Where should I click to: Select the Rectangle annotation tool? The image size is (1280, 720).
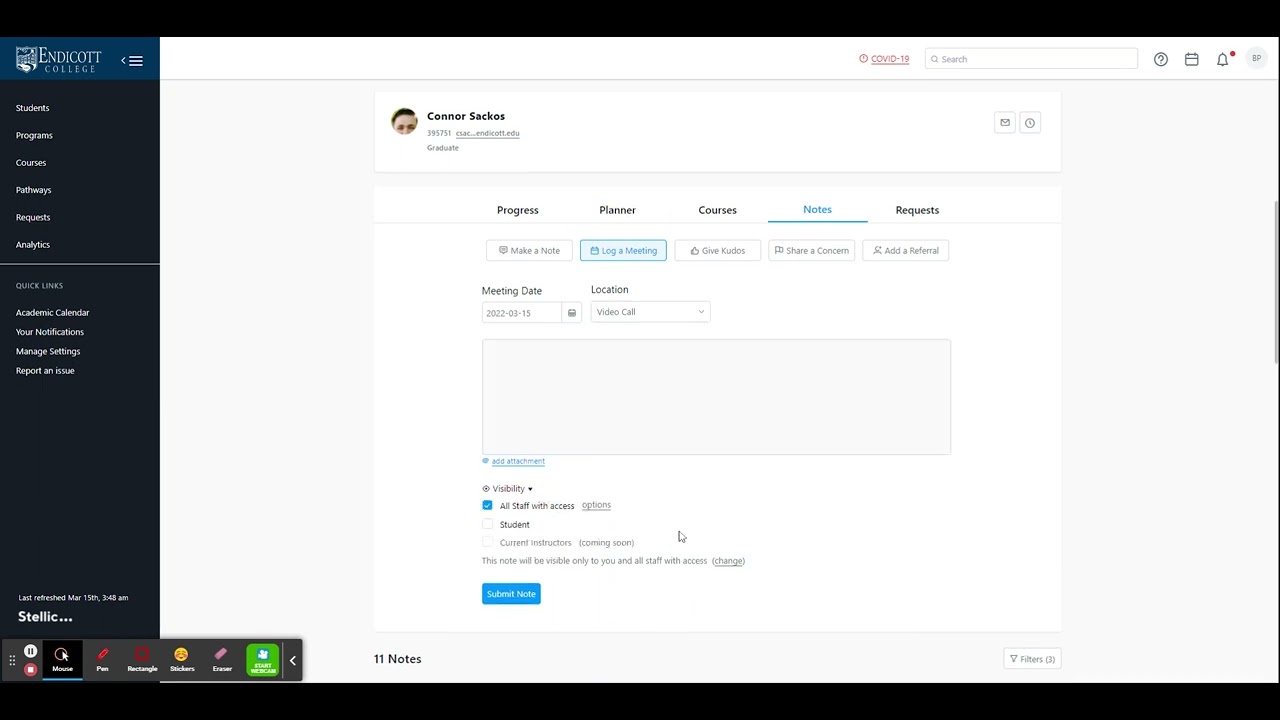[x=142, y=660]
